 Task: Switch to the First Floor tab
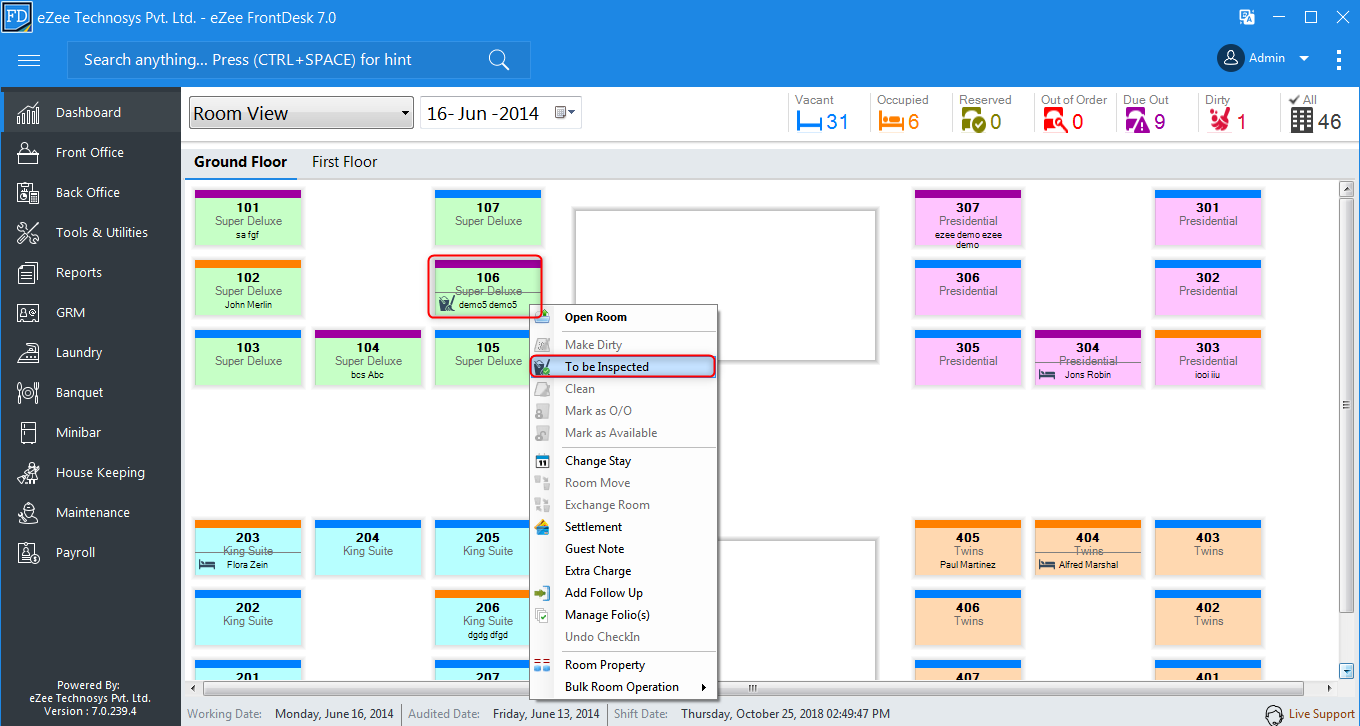(344, 161)
